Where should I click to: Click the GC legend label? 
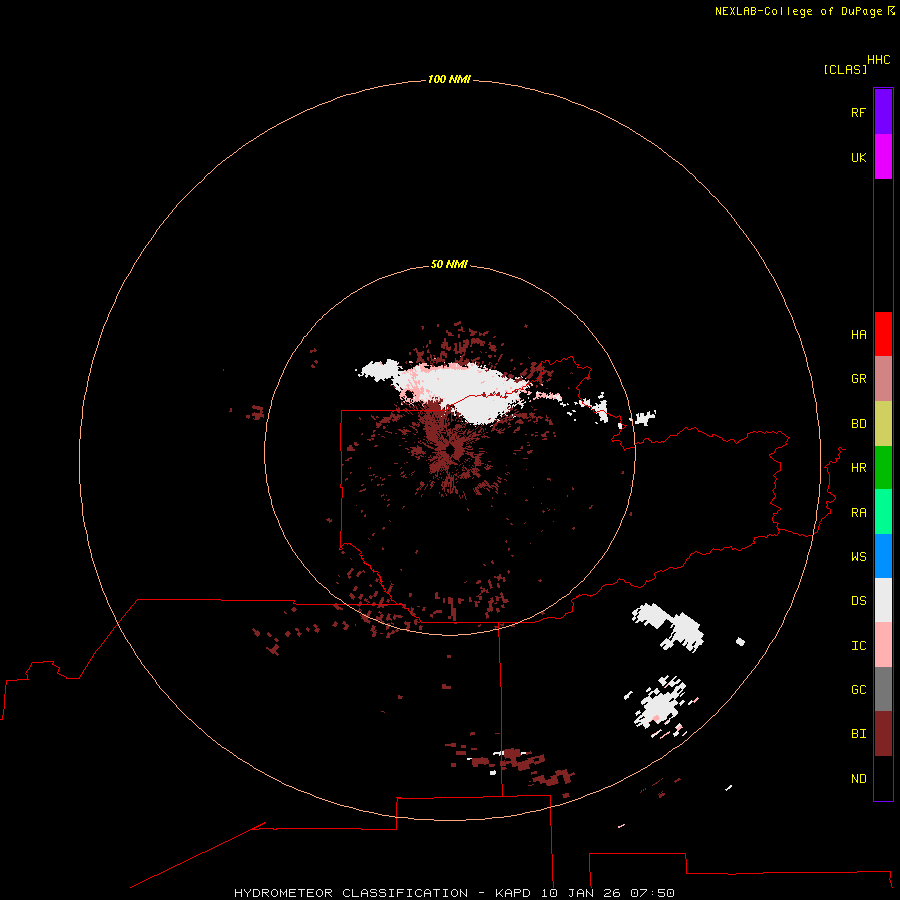coord(858,690)
